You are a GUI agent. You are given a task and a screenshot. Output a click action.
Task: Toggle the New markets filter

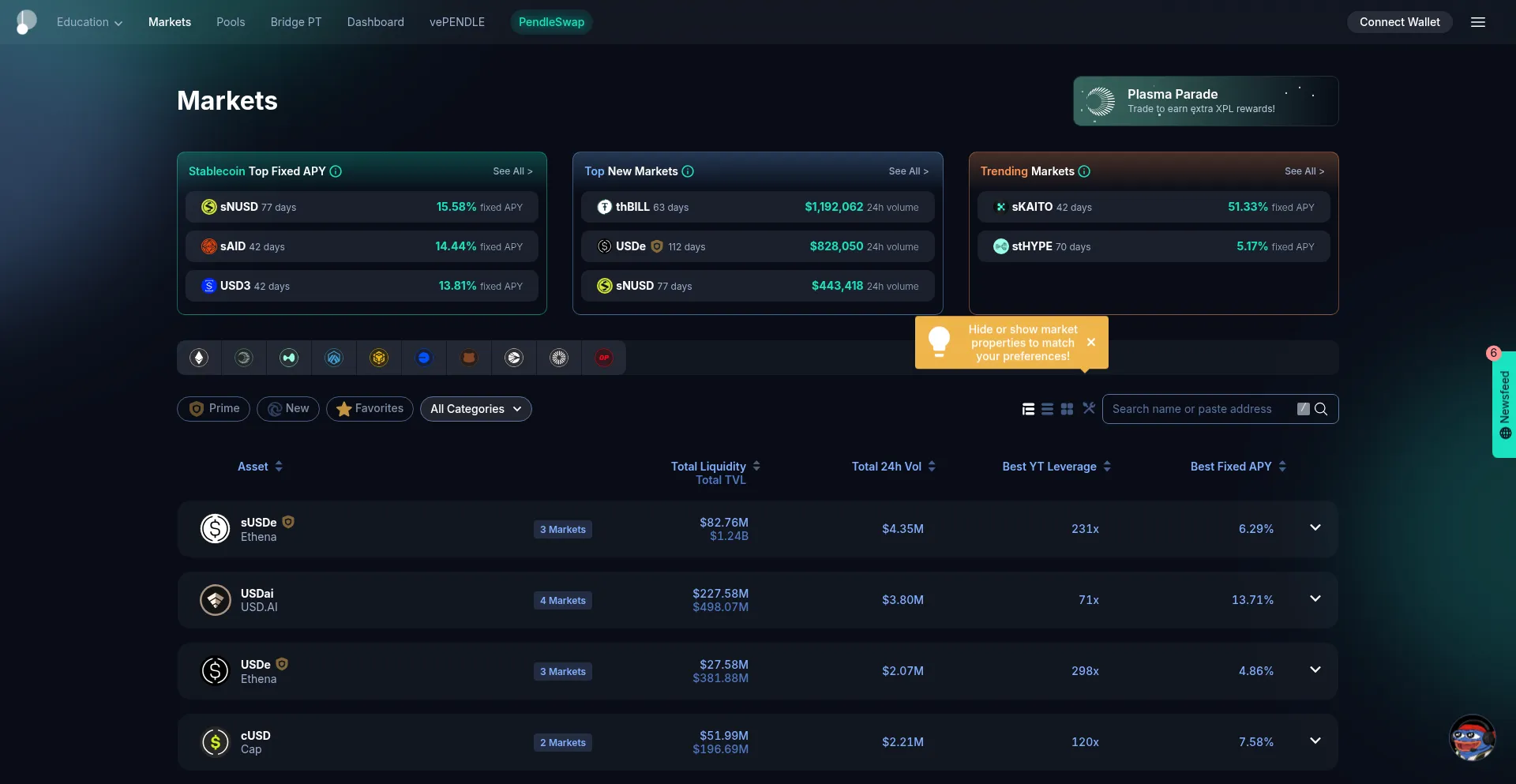tap(288, 408)
